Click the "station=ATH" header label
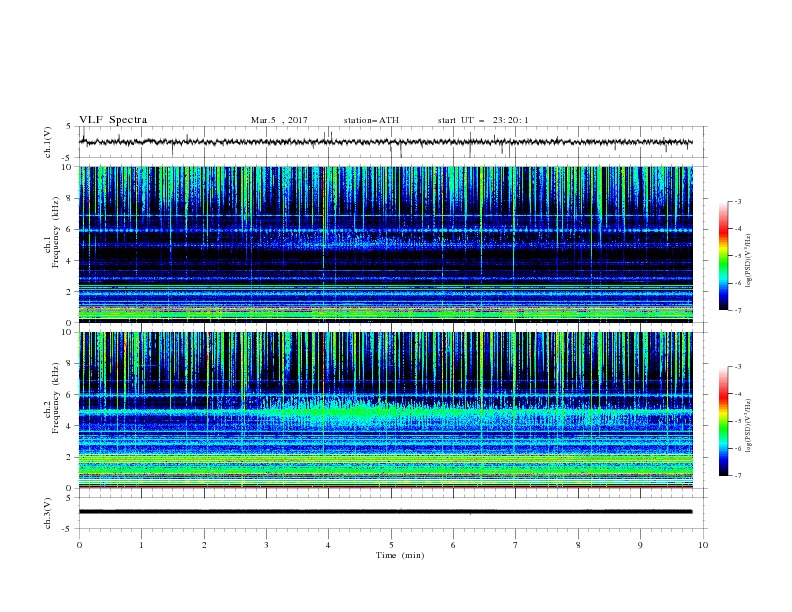The width and height of the screenshot is (792, 612). pyautogui.click(x=371, y=120)
